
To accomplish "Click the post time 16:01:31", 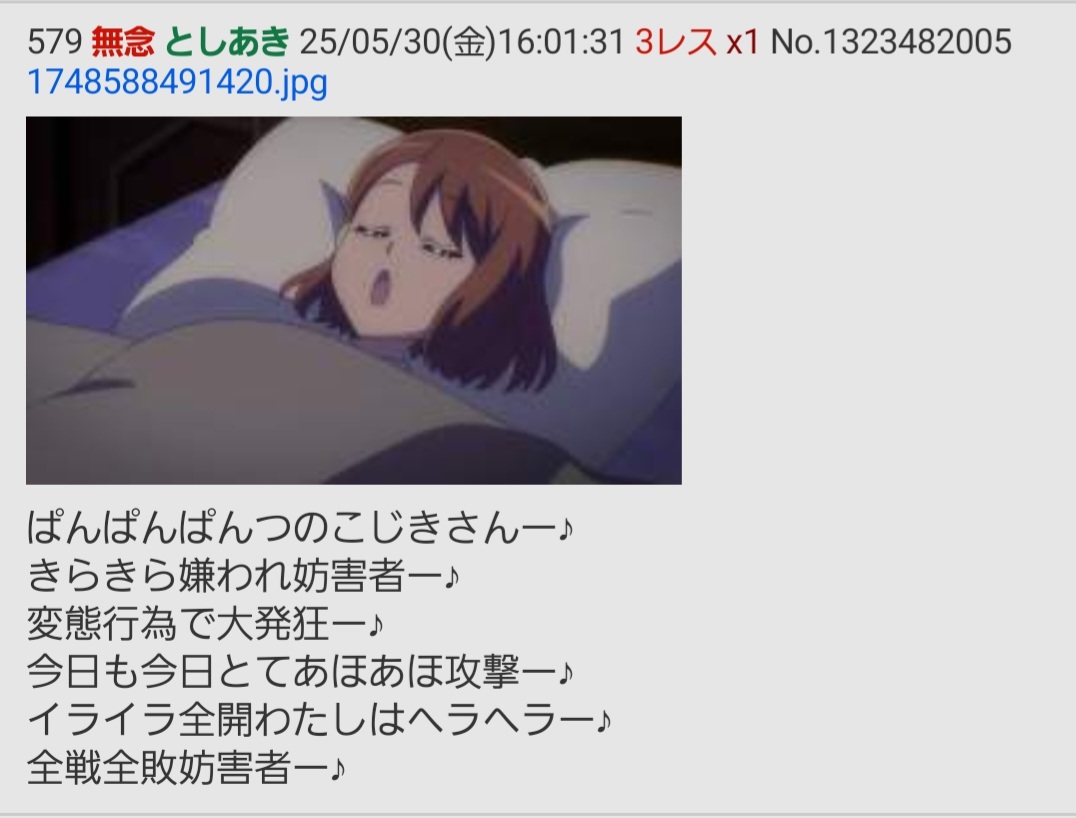I will pos(560,41).
